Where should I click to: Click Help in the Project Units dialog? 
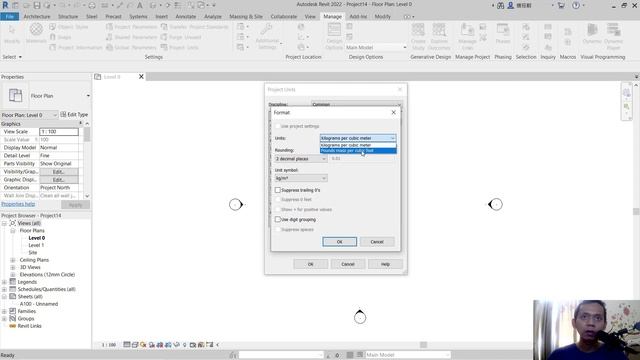(x=385, y=264)
